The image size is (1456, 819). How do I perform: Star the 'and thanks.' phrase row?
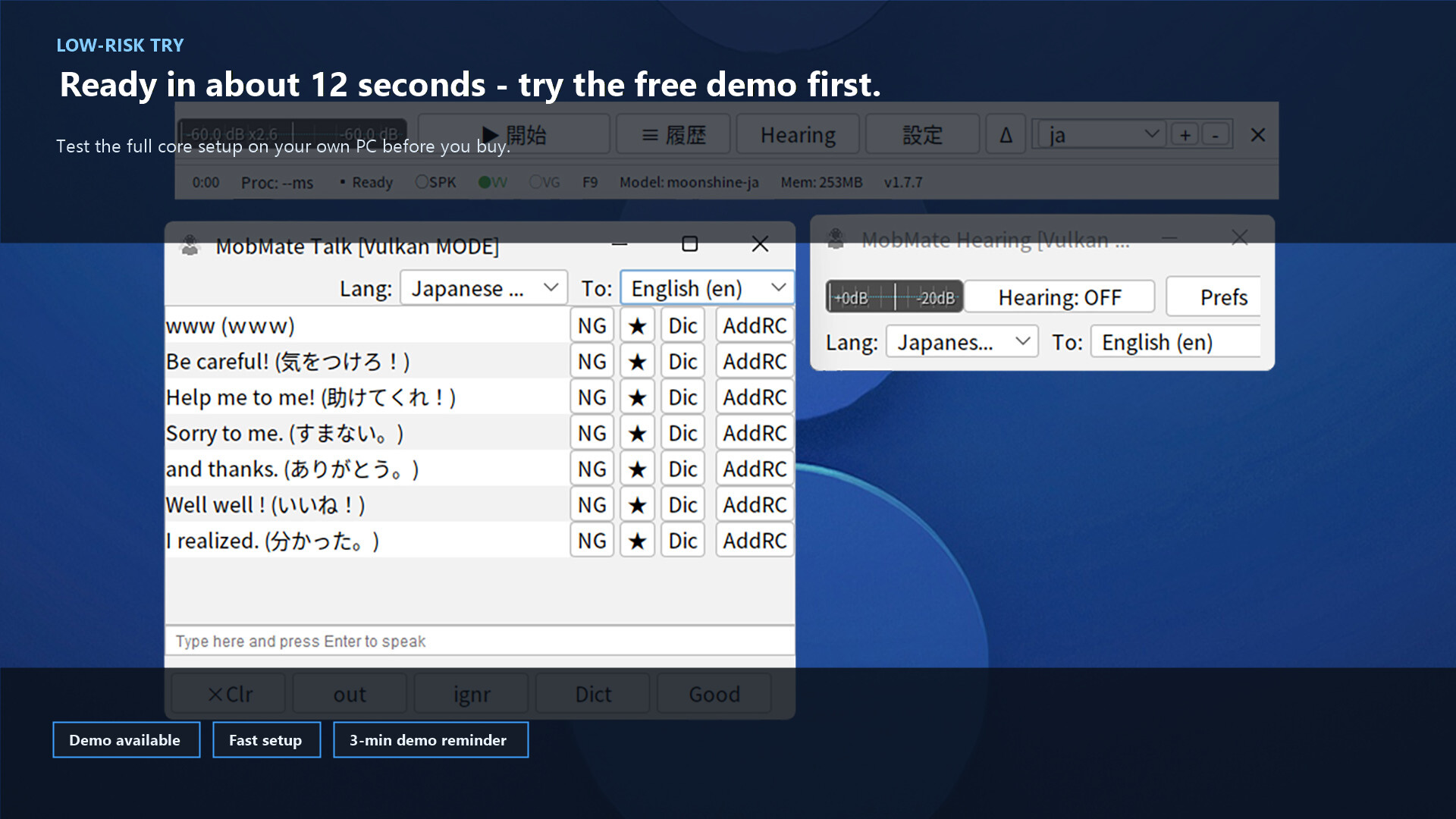pyautogui.click(x=637, y=469)
